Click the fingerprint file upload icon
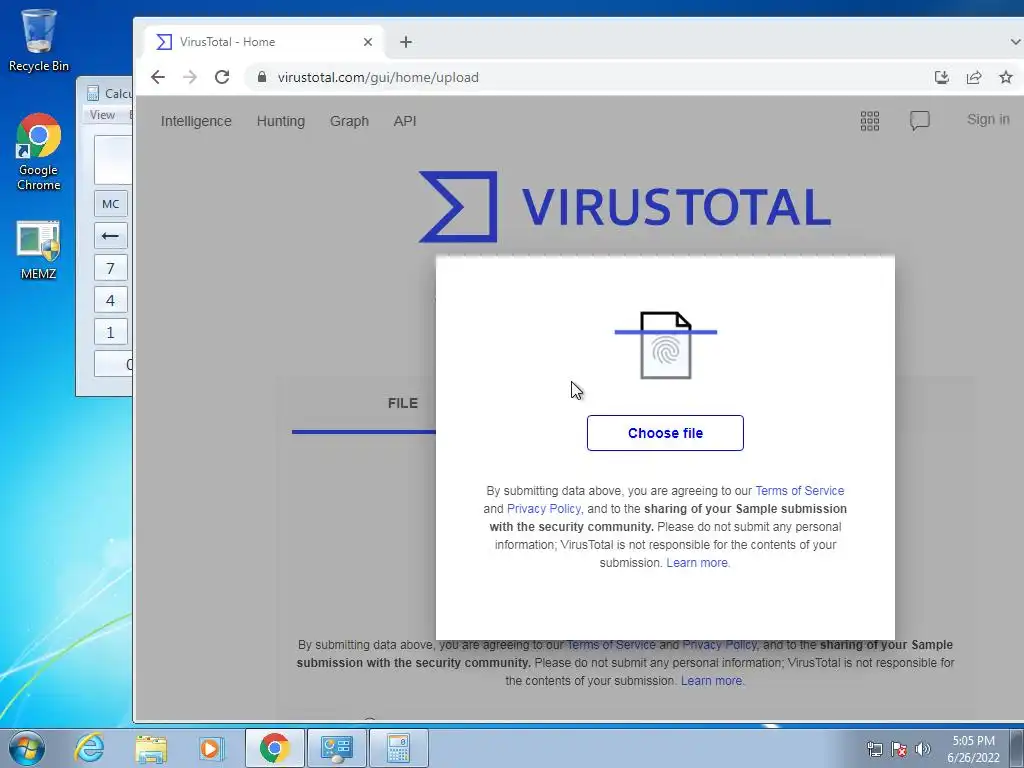Screen dimensions: 1024x768 [665, 345]
